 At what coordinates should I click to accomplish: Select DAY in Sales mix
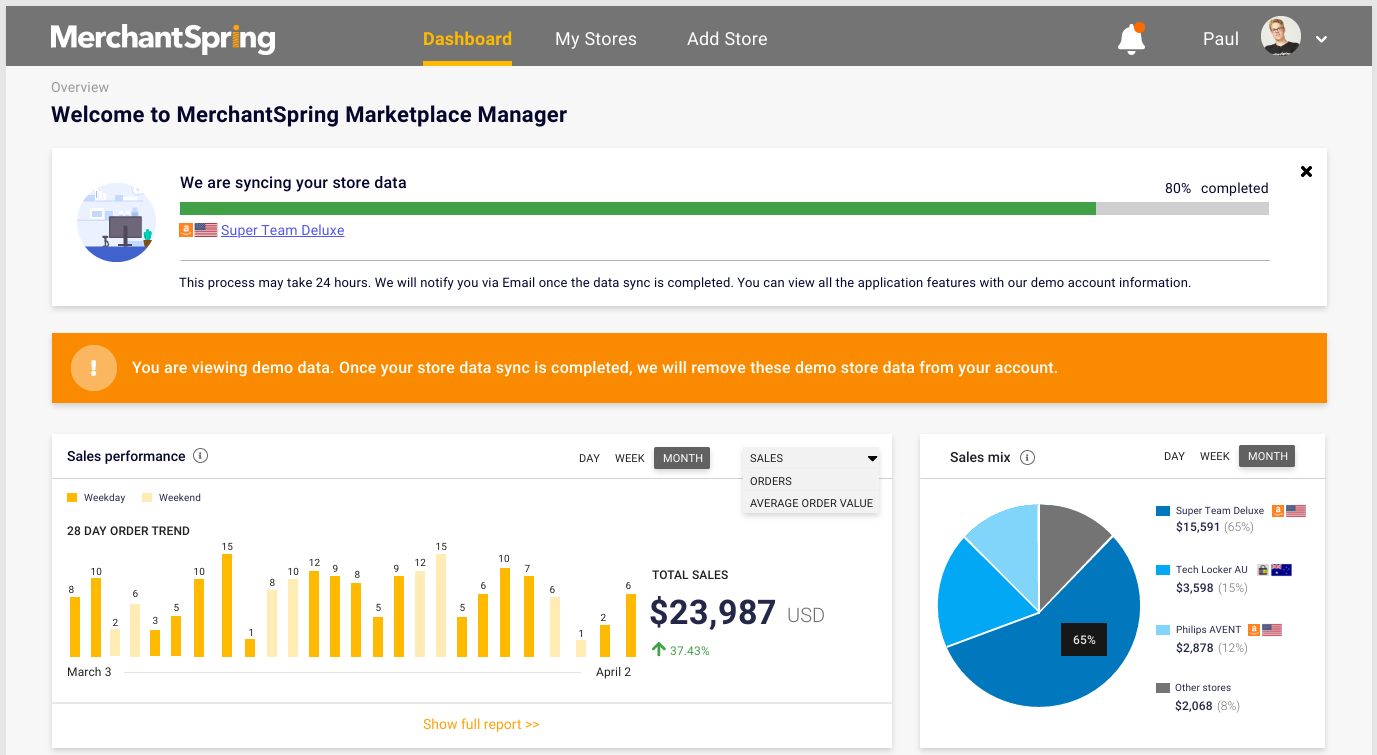(x=1174, y=456)
